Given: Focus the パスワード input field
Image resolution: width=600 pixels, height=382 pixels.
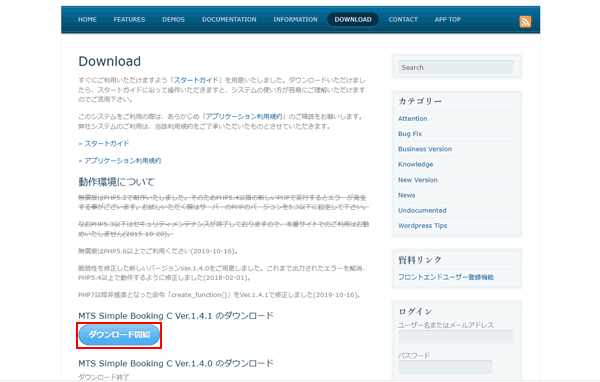Looking at the screenshot, I should [x=445, y=367].
